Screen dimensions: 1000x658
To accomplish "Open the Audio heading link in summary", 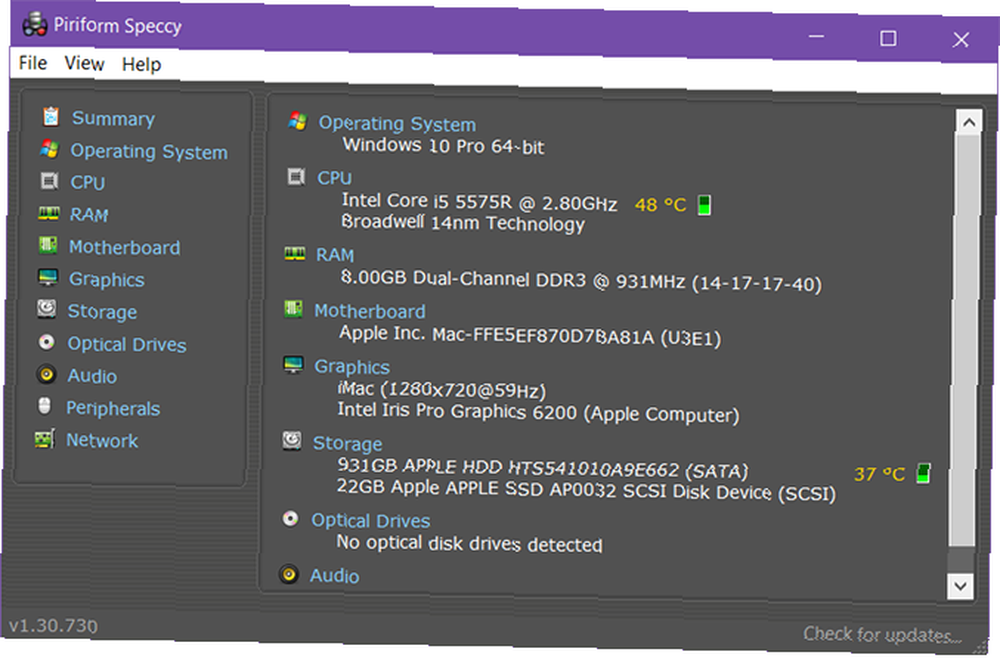I will click(335, 576).
